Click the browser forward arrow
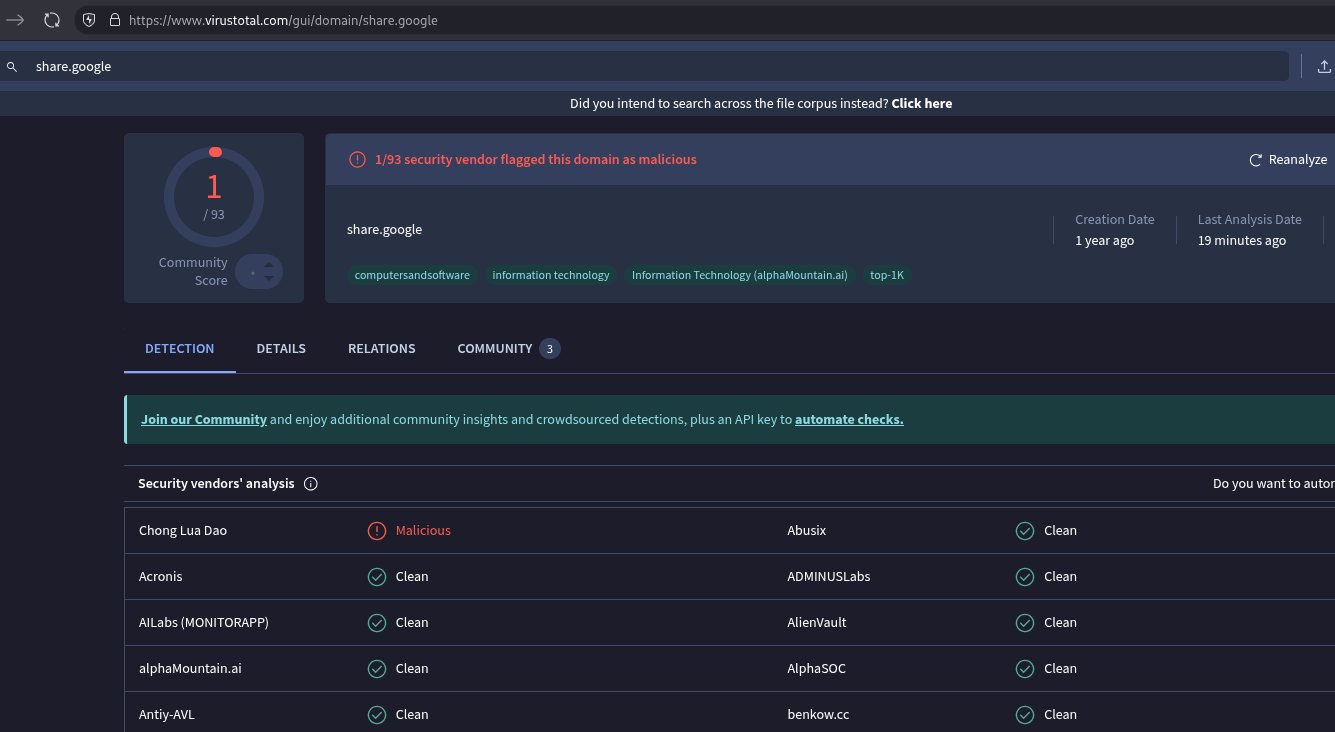This screenshot has width=1335, height=732. pyautogui.click(x=15, y=20)
